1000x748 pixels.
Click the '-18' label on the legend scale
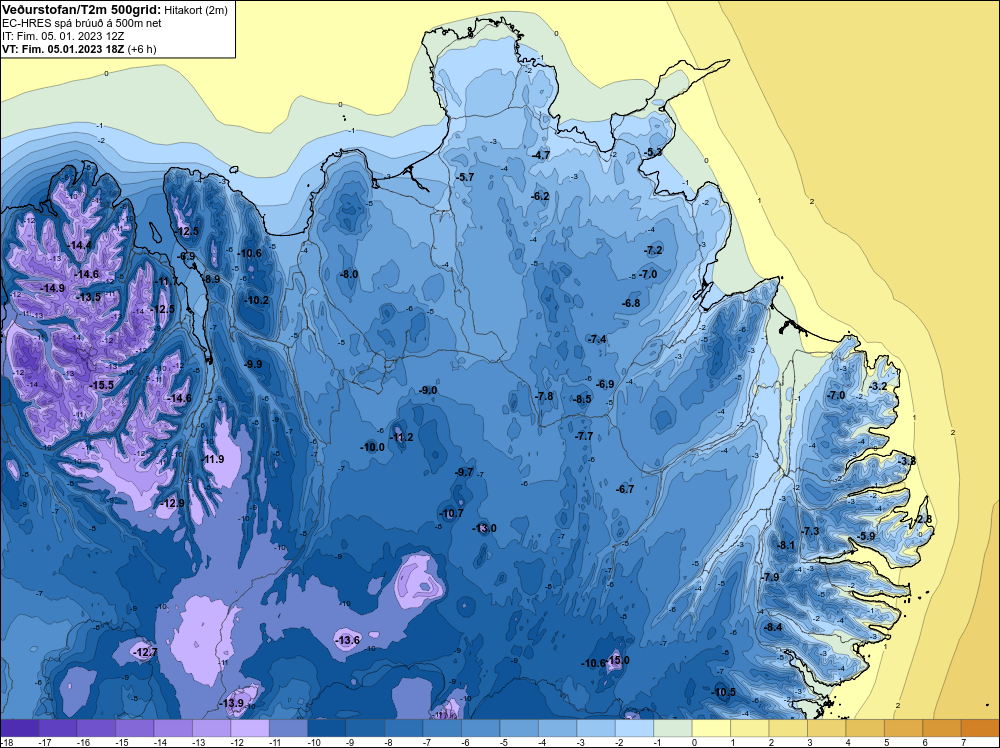tap(7, 742)
